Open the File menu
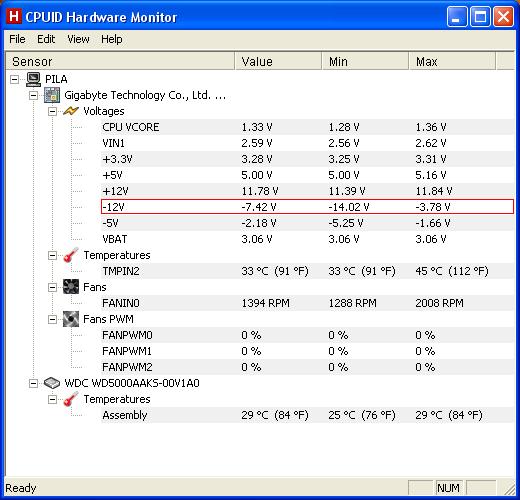The height and width of the screenshot is (500, 520). pyautogui.click(x=17, y=39)
